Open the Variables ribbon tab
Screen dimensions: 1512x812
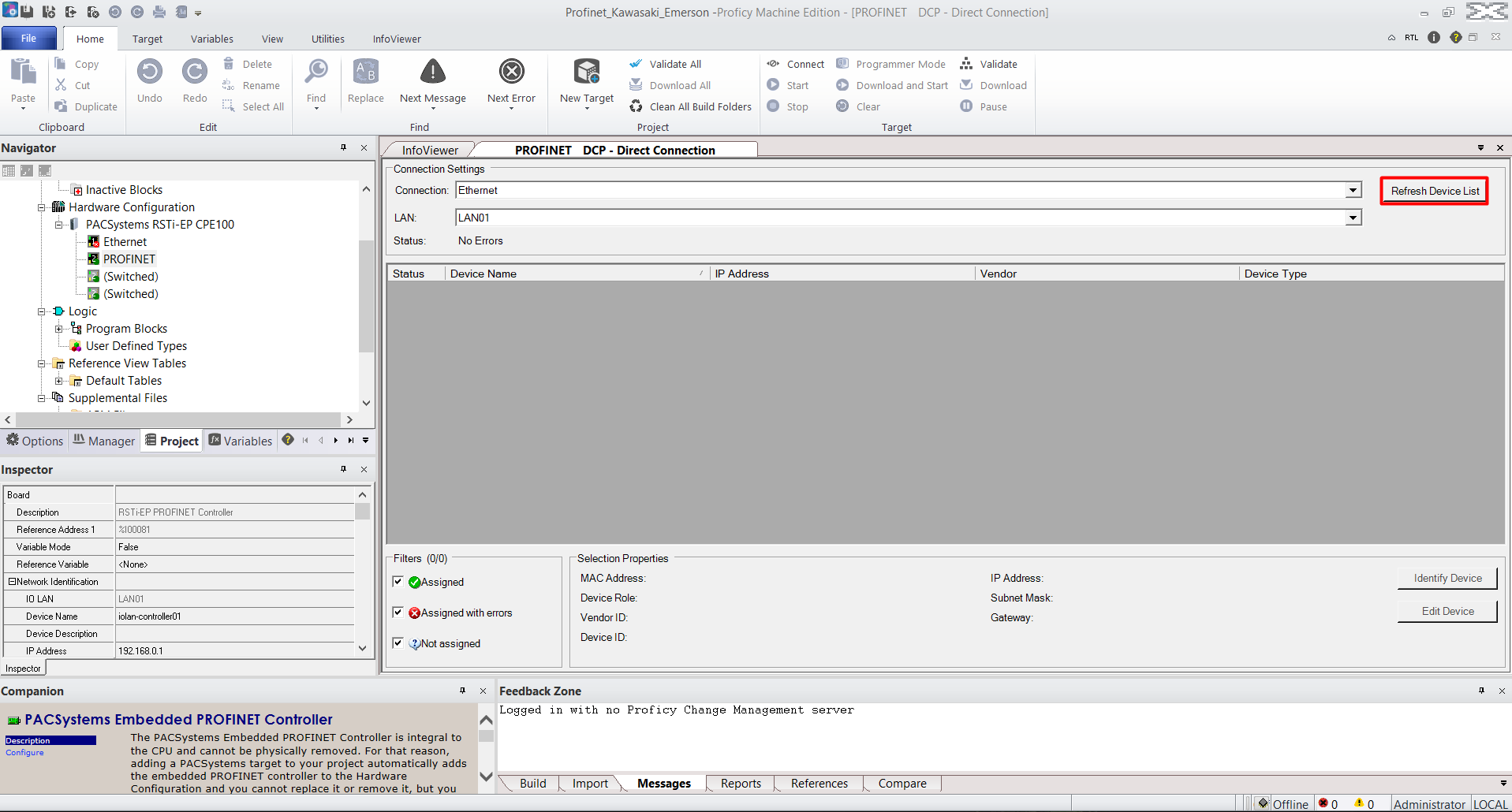212,39
